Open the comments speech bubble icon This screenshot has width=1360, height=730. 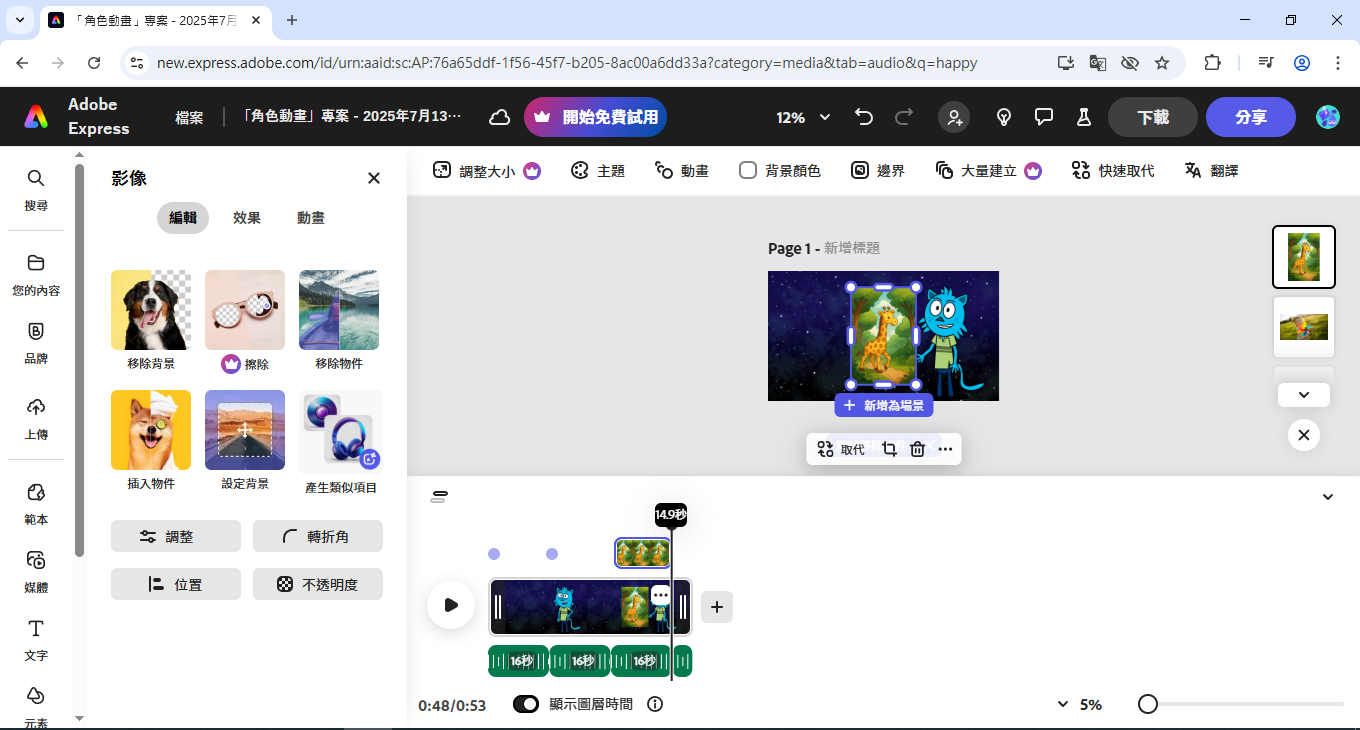[1044, 117]
